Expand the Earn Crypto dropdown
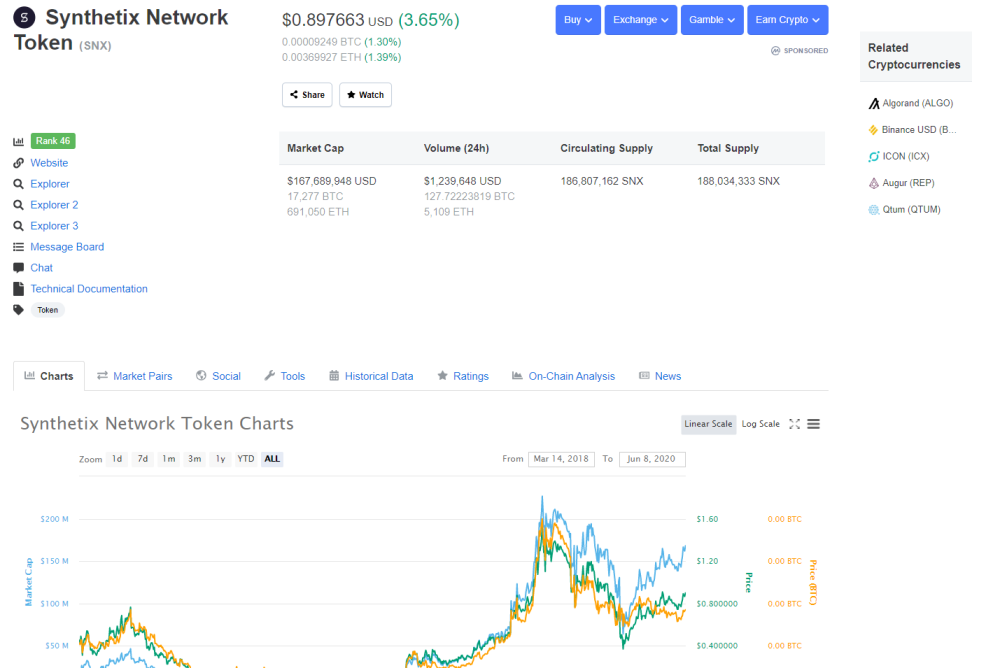 [x=788, y=20]
